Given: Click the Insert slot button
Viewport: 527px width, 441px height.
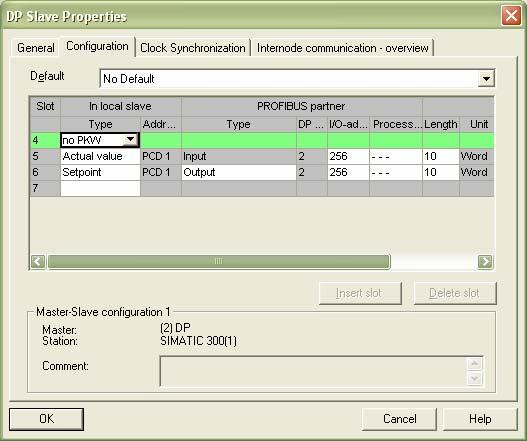Looking at the screenshot, I should click(360, 293).
